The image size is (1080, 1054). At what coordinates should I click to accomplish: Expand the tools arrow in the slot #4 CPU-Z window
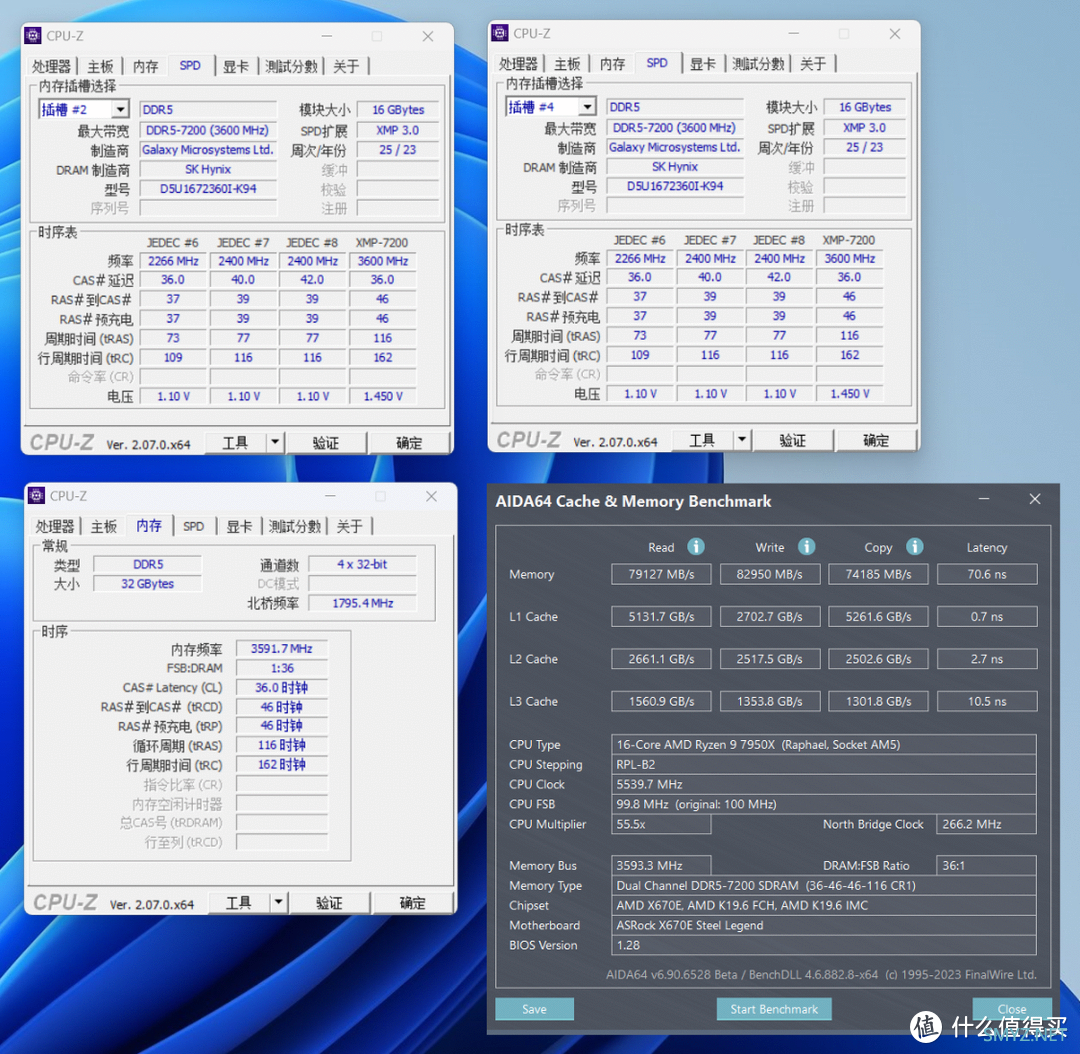(742, 440)
